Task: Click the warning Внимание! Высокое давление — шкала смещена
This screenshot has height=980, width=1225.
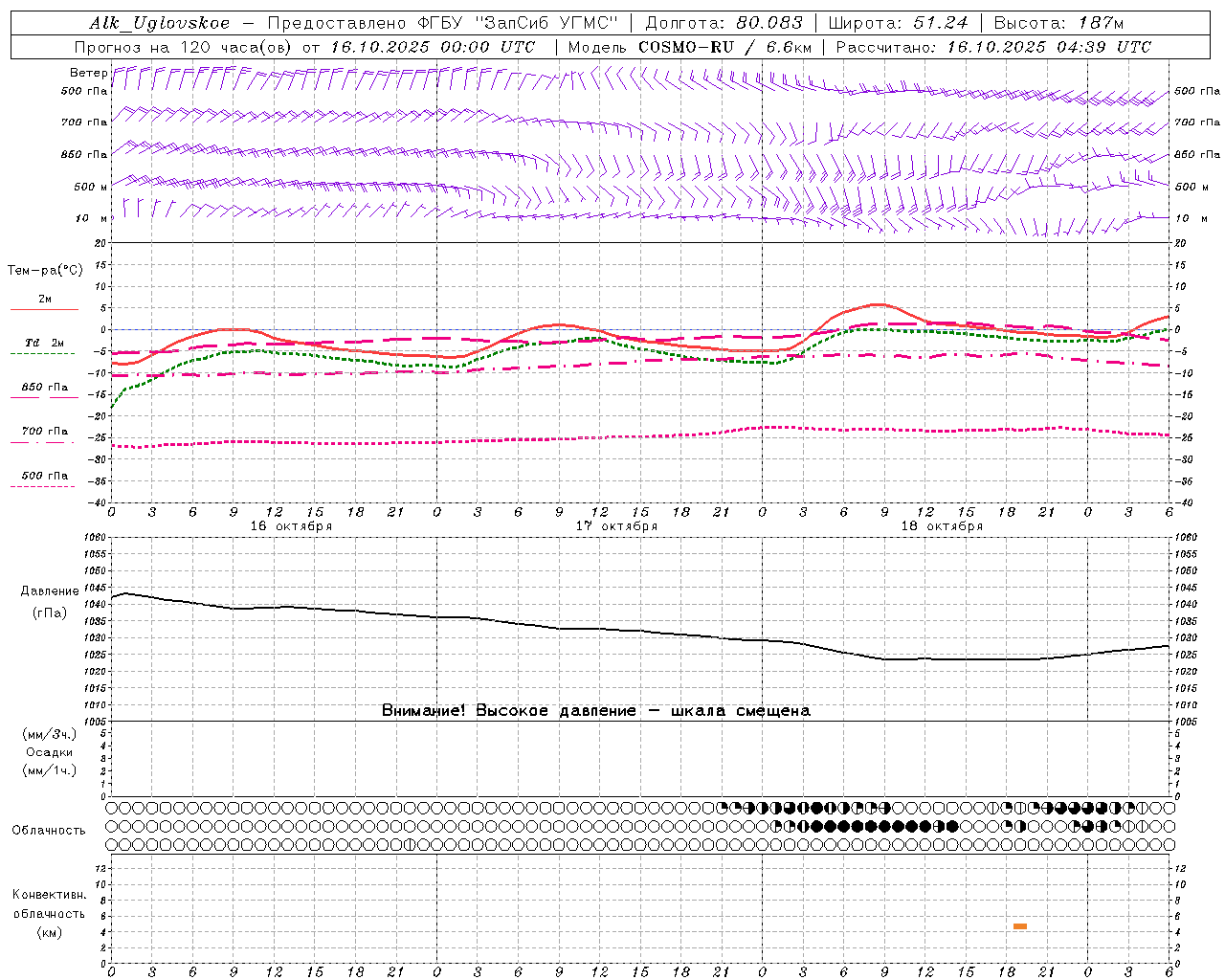Action: point(595,711)
